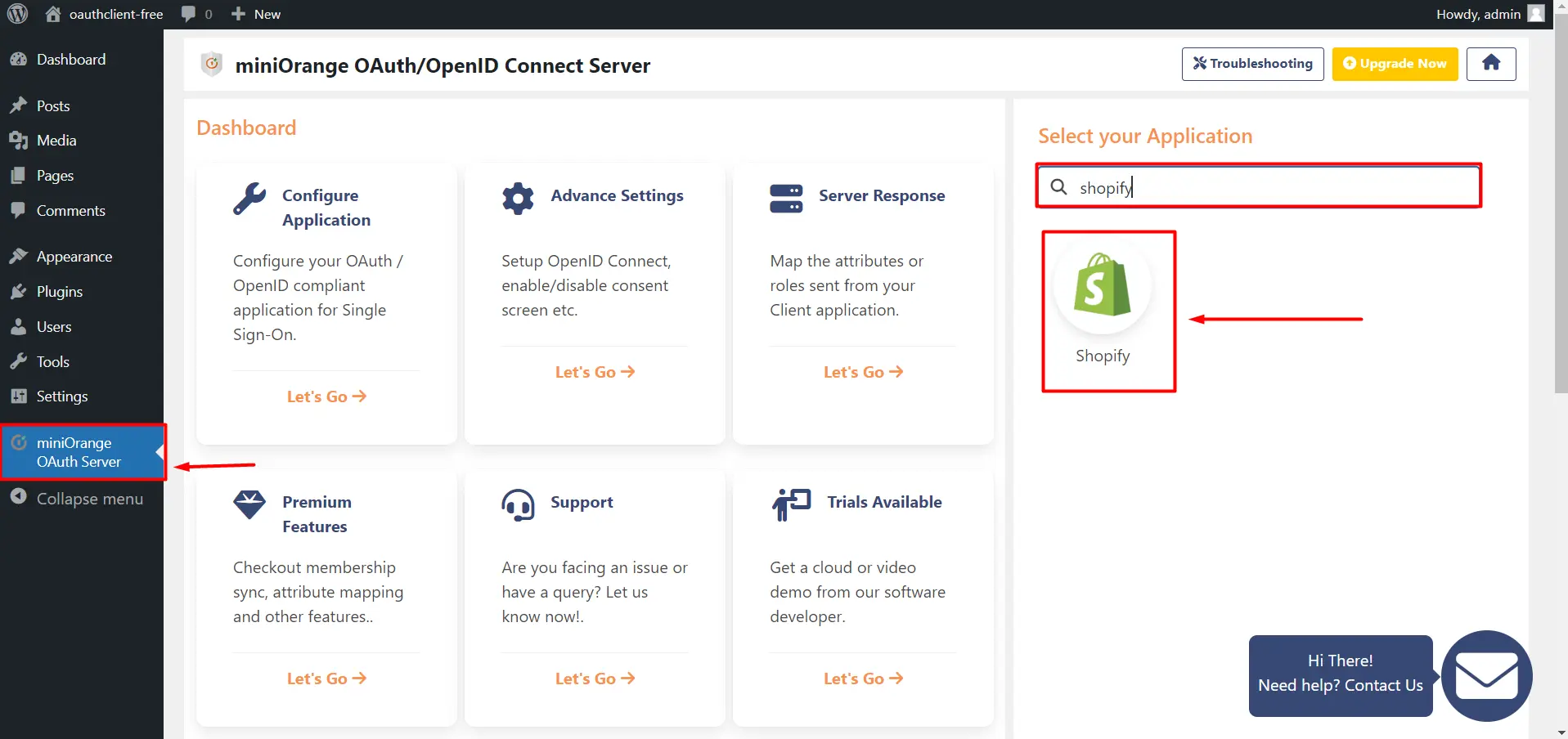Viewport: 1568px width, 739px height.
Task: Click the Pages icon in sidebar
Action: point(18,176)
